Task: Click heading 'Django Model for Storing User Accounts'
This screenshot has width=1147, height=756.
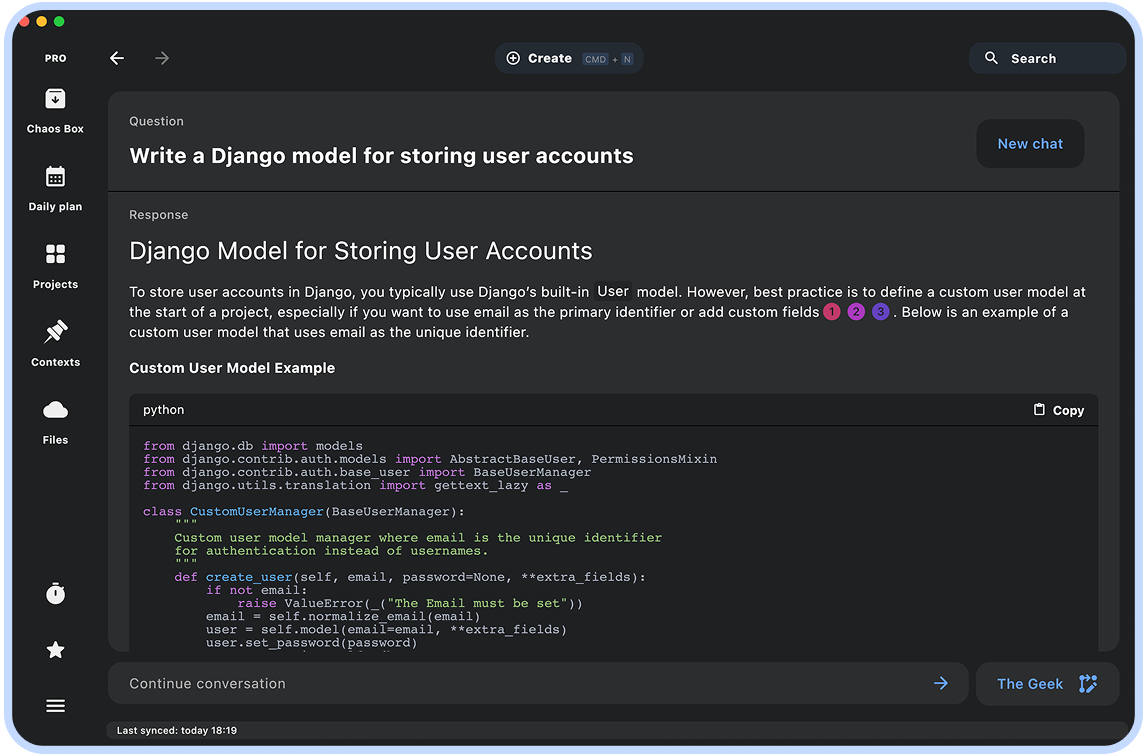Action: click(361, 251)
